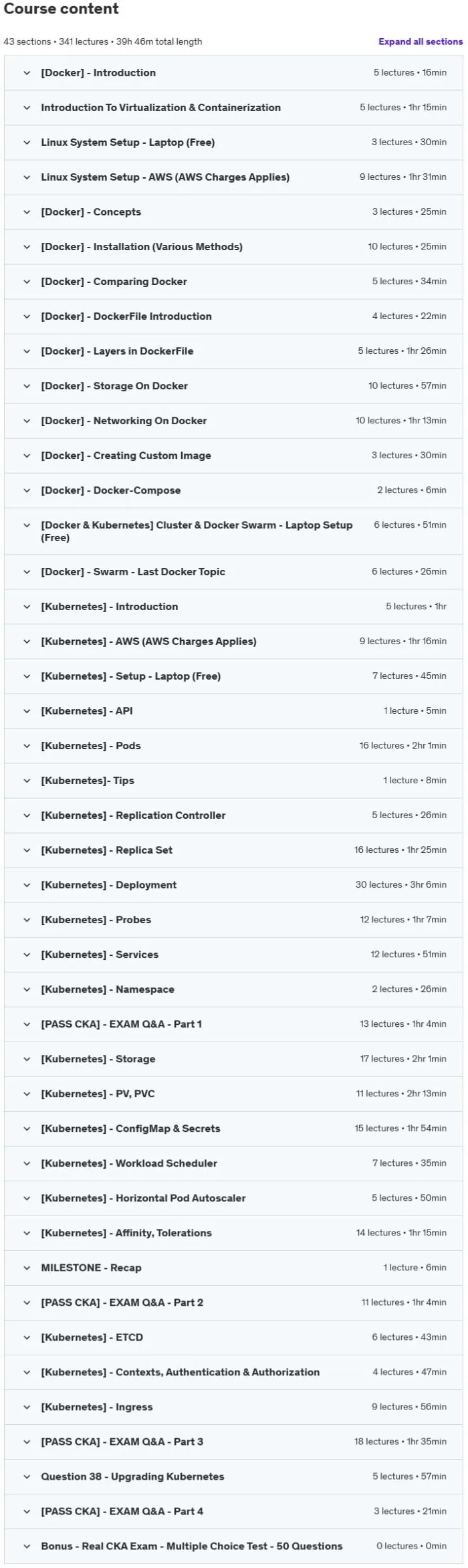The height and width of the screenshot is (1568, 468).
Task: Click chevron icon for [Kubernetes] - Ingress
Action: point(27,1407)
